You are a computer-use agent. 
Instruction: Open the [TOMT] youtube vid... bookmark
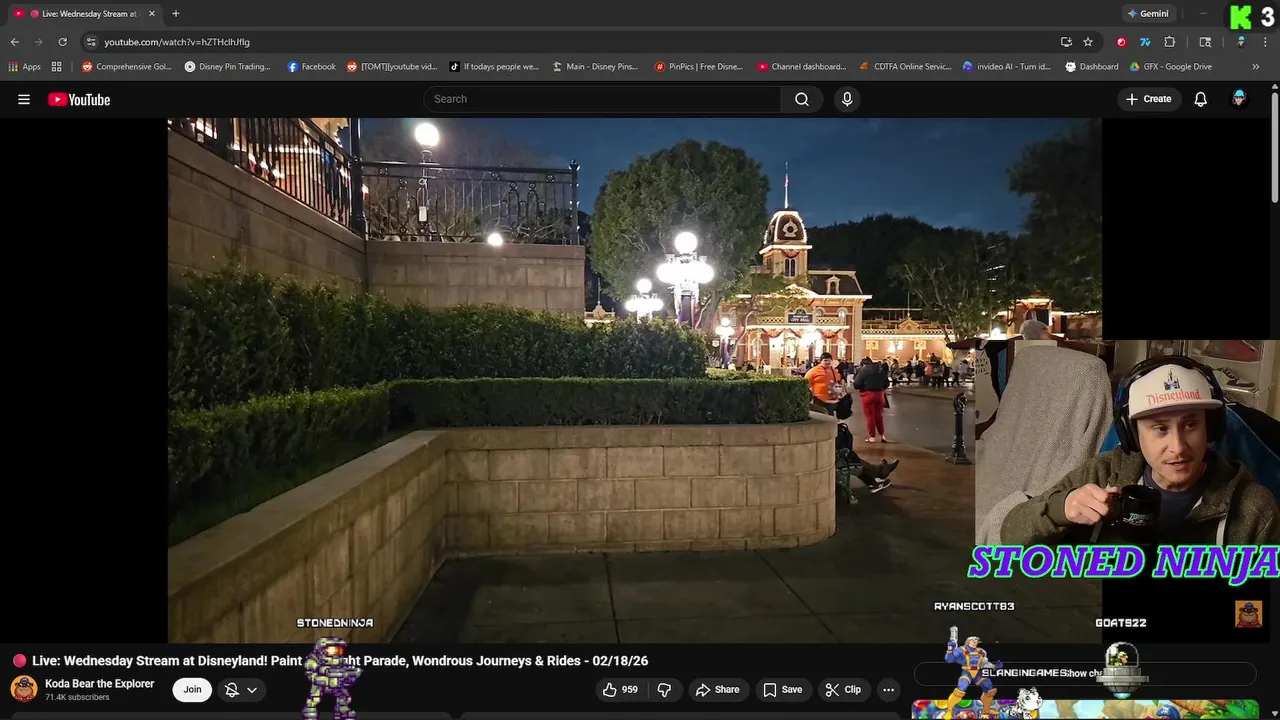click(x=392, y=67)
